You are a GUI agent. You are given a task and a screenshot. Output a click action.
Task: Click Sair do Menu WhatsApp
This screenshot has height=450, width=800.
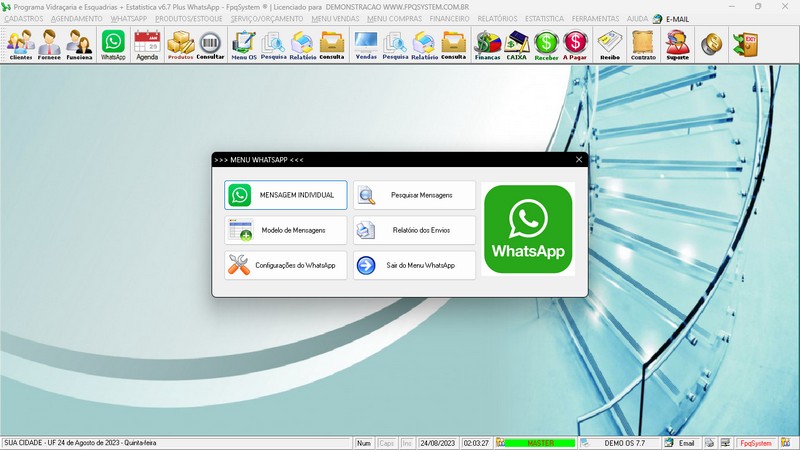[414, 265]
